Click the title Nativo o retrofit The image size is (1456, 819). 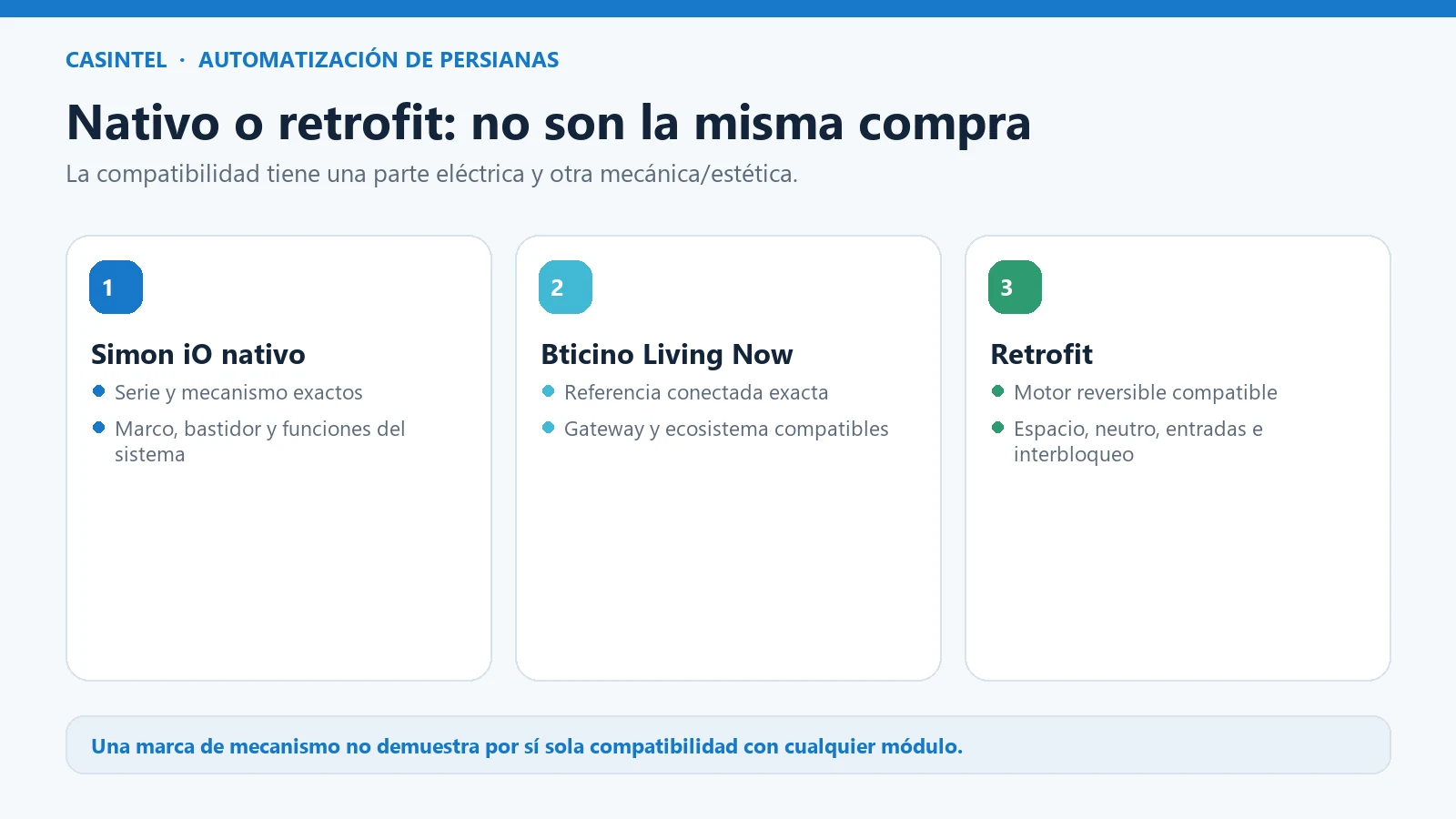549,123
